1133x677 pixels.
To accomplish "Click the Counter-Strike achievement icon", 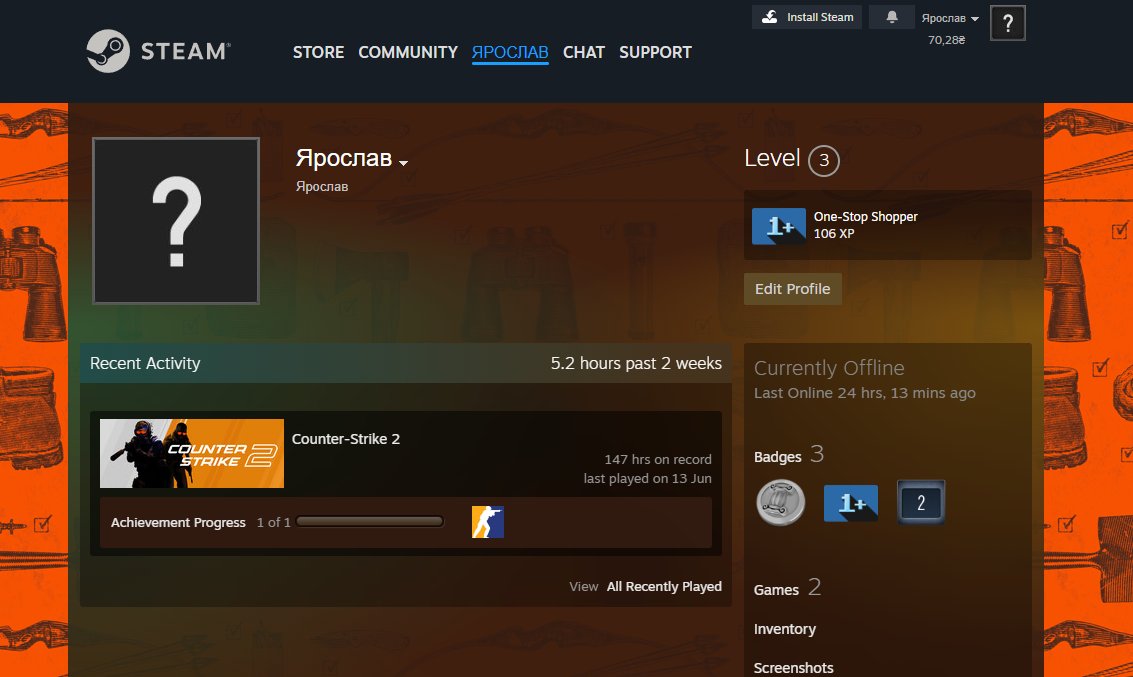I will [488, 522].
